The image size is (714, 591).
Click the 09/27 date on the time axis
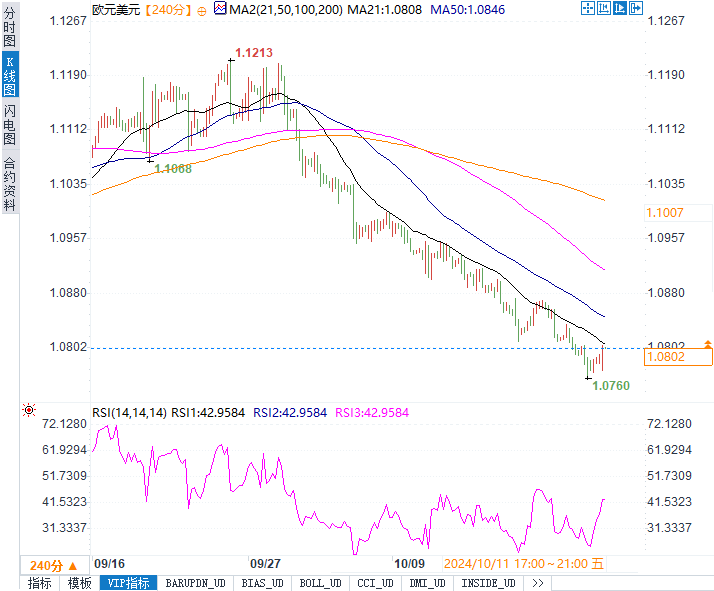click(x=265, y=564)
